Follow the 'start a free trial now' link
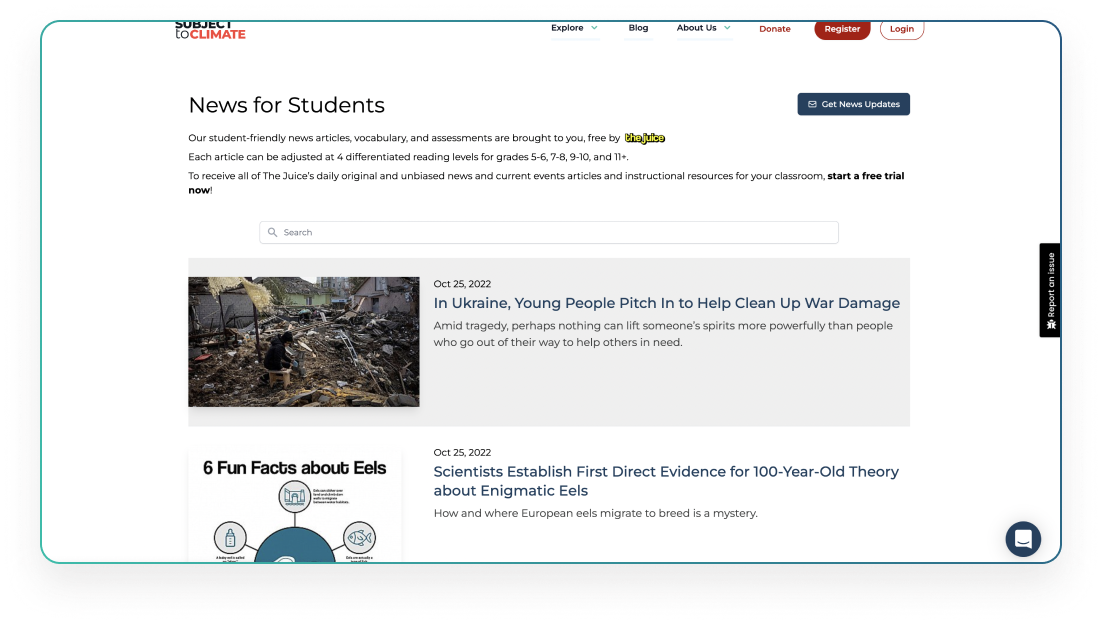 coord(866,175)
